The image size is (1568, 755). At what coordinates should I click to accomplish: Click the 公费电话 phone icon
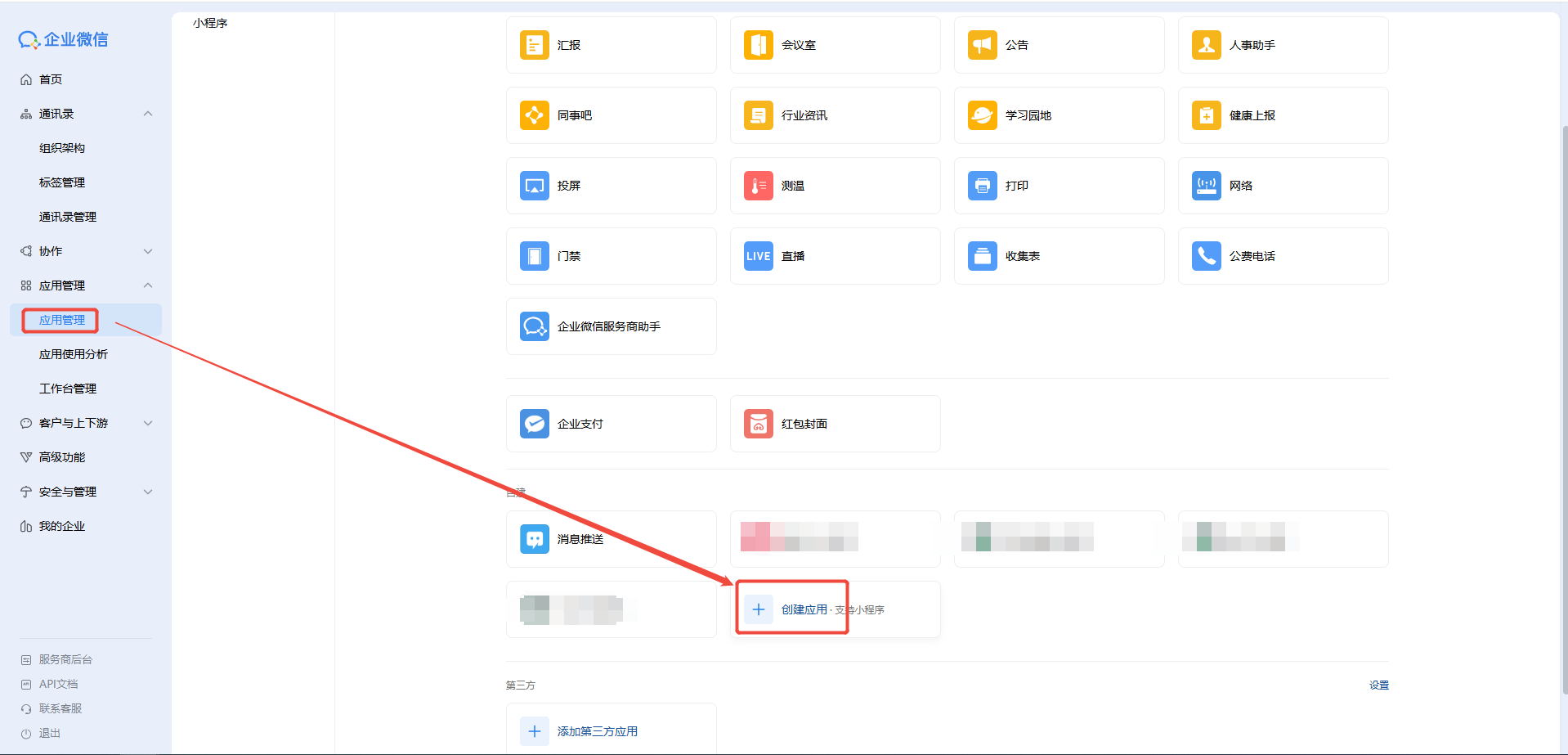pyautogui.click(x=1207, y=256)
